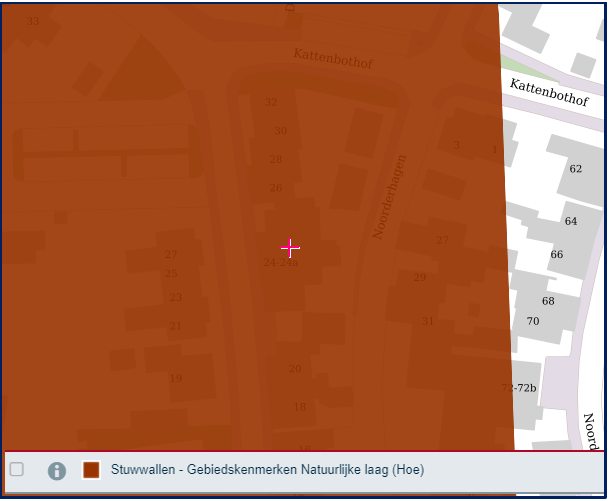
Task: Select house number 64
Action: (571, 221)
